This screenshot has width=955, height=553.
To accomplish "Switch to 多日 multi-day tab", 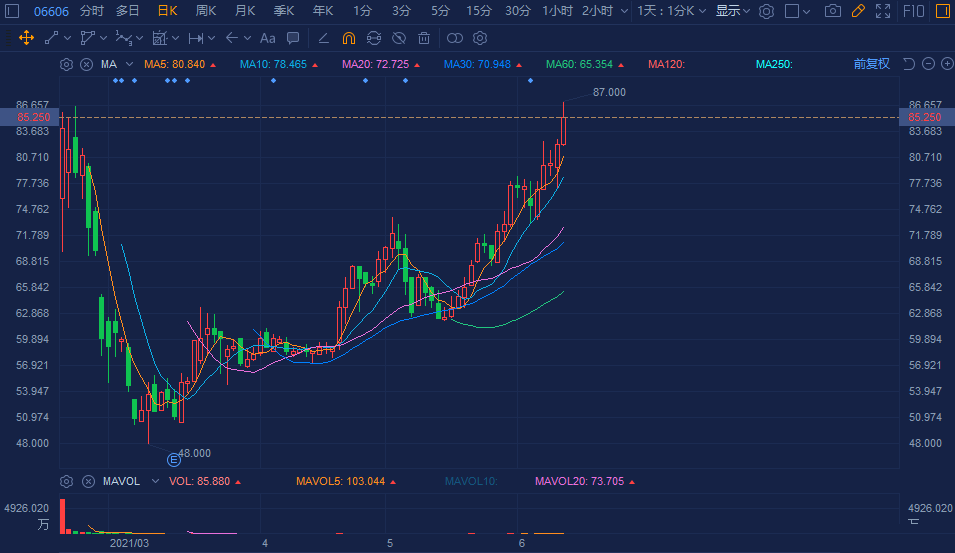I will coord(128,11).
